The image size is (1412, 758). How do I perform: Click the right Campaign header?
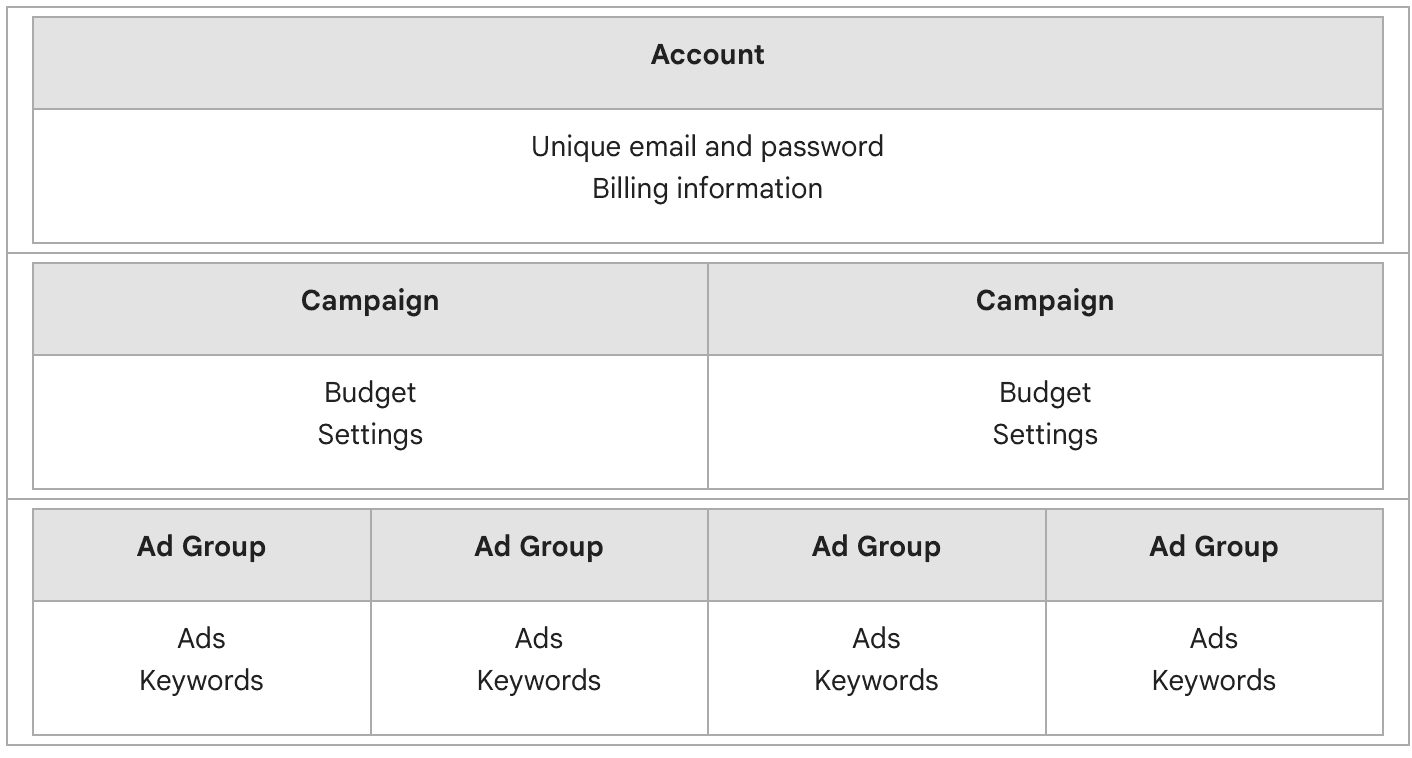[x=1044, y=301]
